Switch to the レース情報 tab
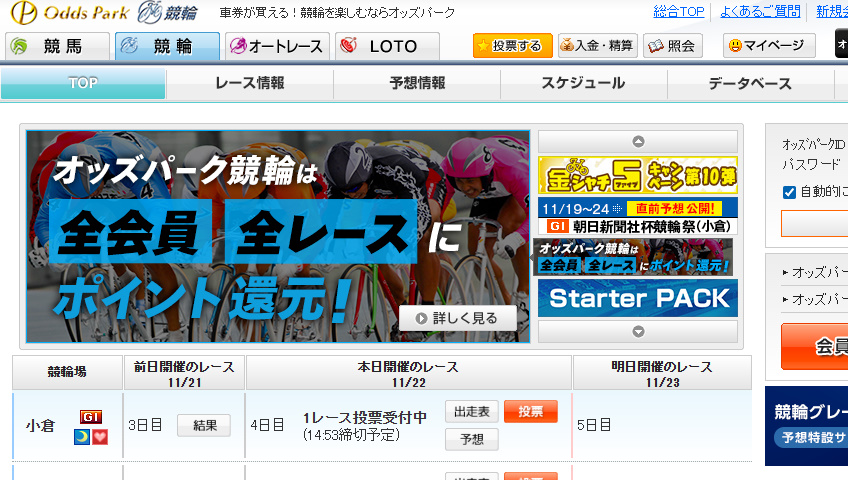The height and width of the screenshot is (480, 848). click(249, 84)
